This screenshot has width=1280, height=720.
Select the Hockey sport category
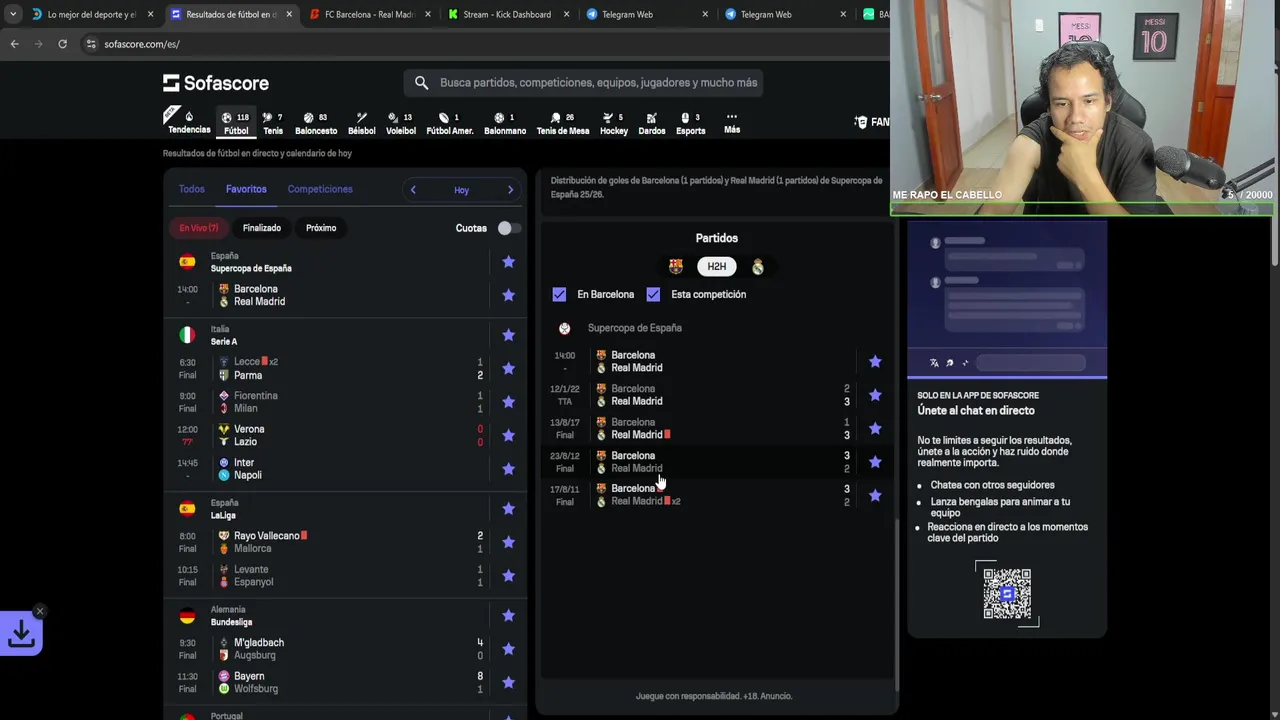pos(614,123)
